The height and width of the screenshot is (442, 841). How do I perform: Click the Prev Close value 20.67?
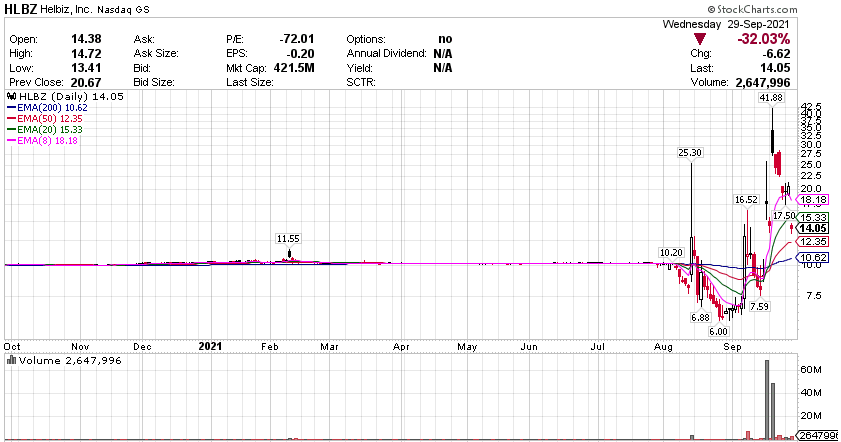[86, 83]
